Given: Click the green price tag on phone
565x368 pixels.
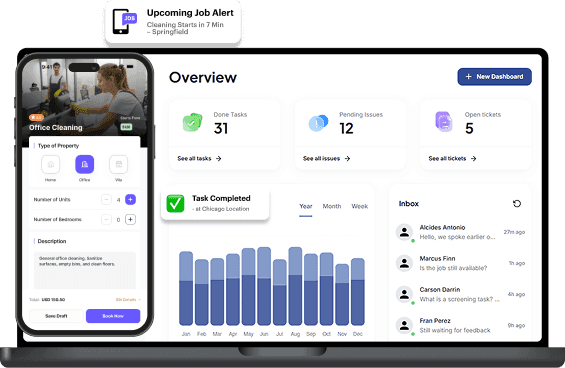Looking at the screenshot, I should pos(126,127).
